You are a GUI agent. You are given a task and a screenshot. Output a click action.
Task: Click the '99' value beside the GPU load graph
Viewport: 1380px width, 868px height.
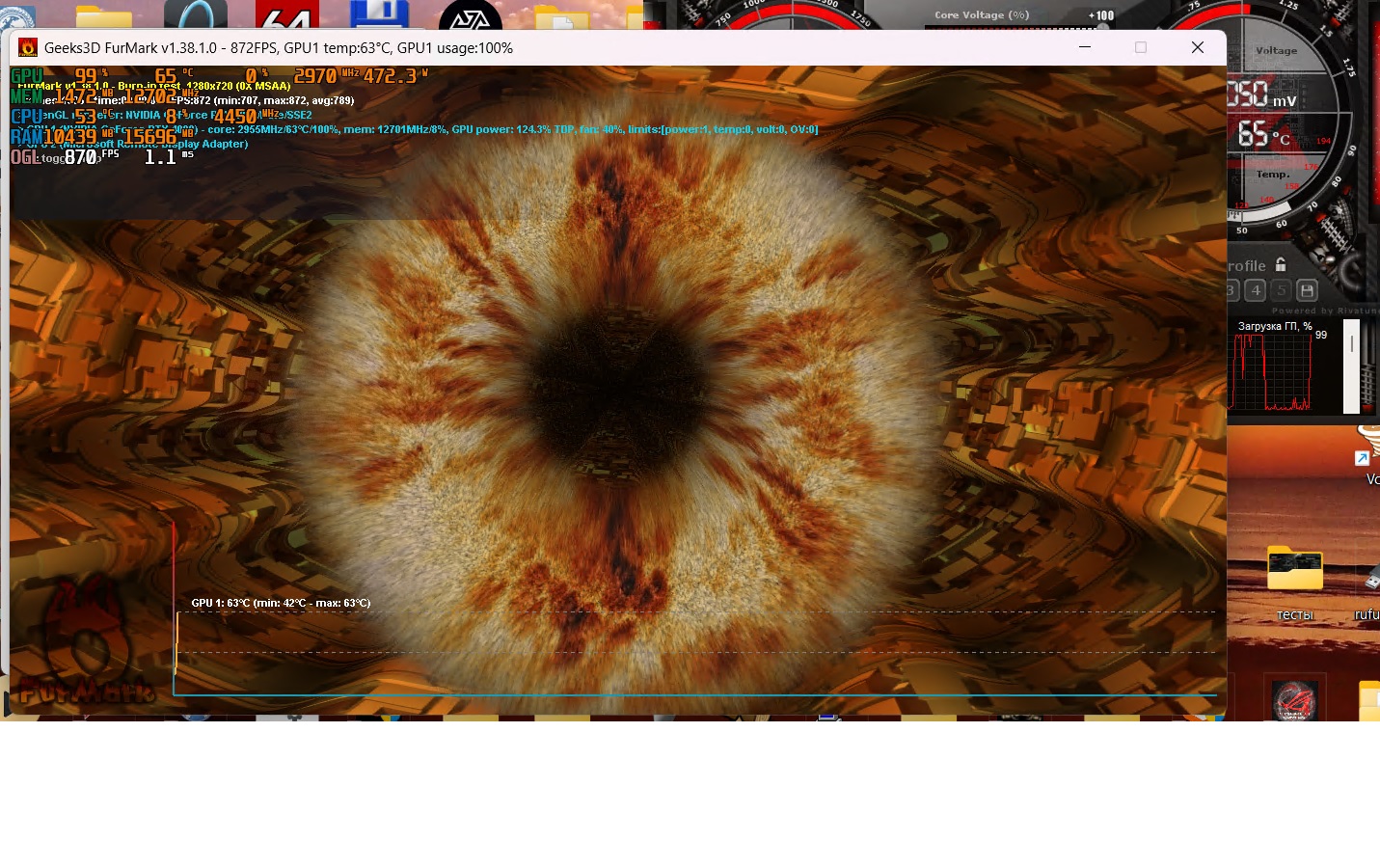[x=1321, y=336]
